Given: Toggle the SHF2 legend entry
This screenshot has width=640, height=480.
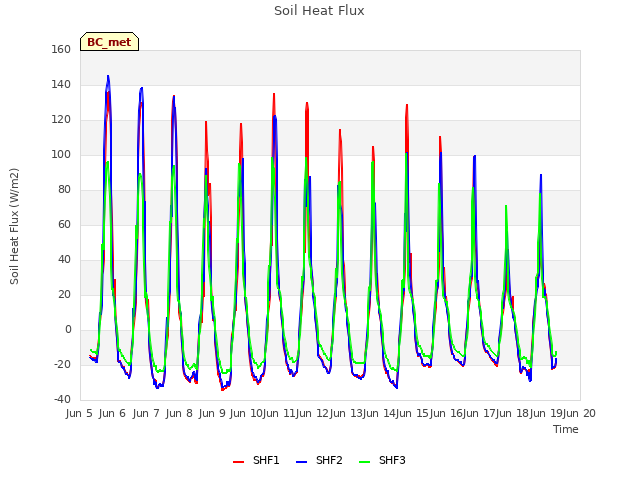Looking at the screenshot, I should click(319, 460).
